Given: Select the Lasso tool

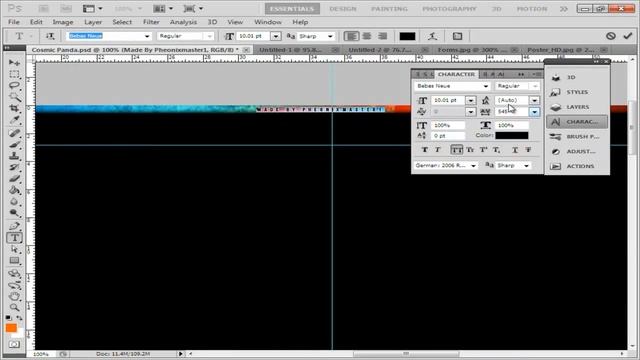Looking at the screenshot, I should pos(14,86).
